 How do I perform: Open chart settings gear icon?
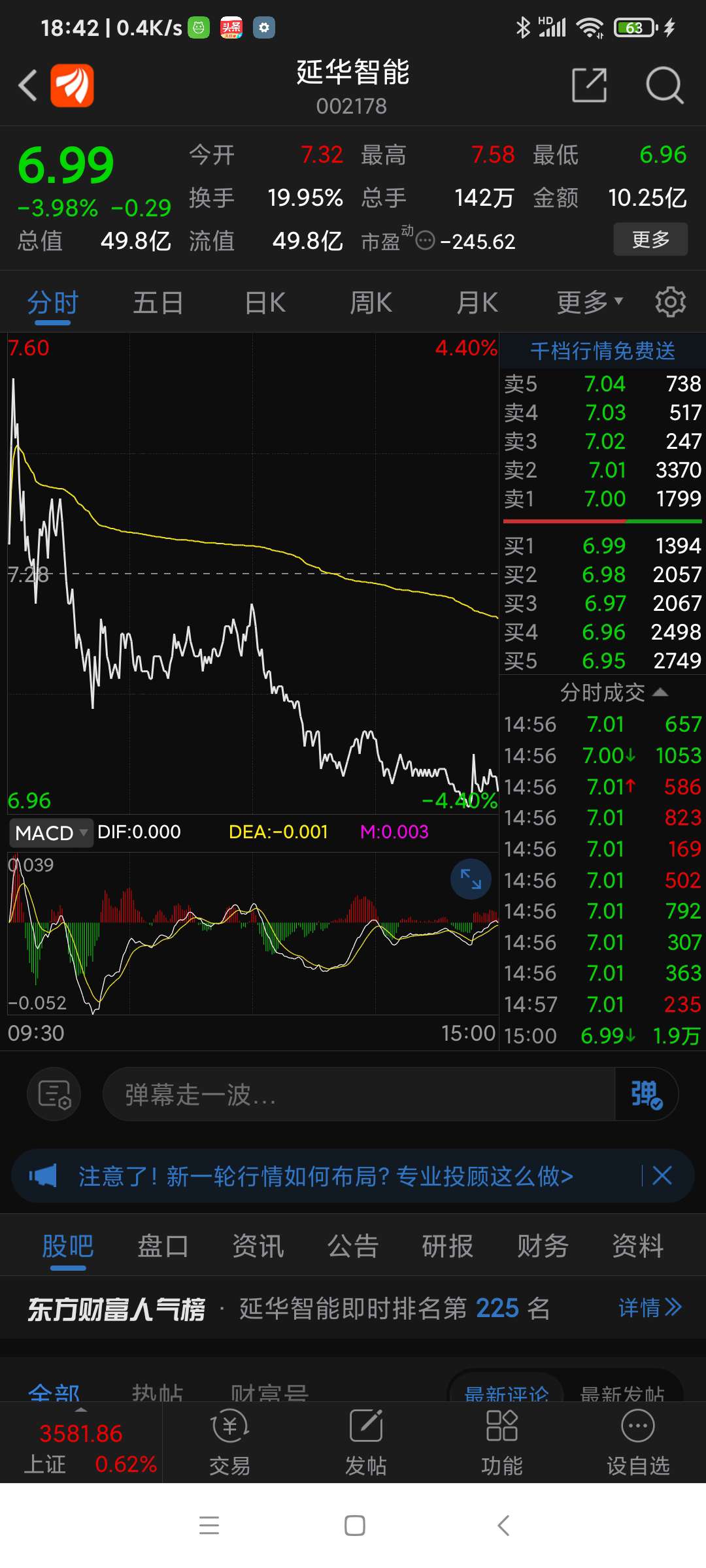[x=671, y=302]
